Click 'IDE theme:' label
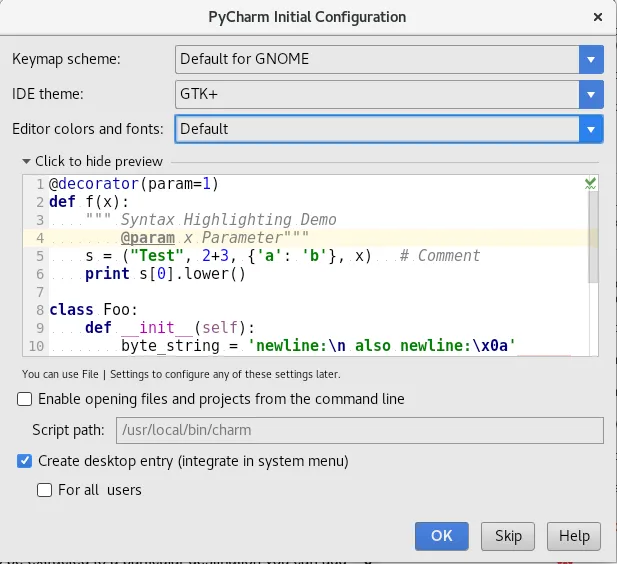This screenshot has height=564, width=617. pos(48,94)
